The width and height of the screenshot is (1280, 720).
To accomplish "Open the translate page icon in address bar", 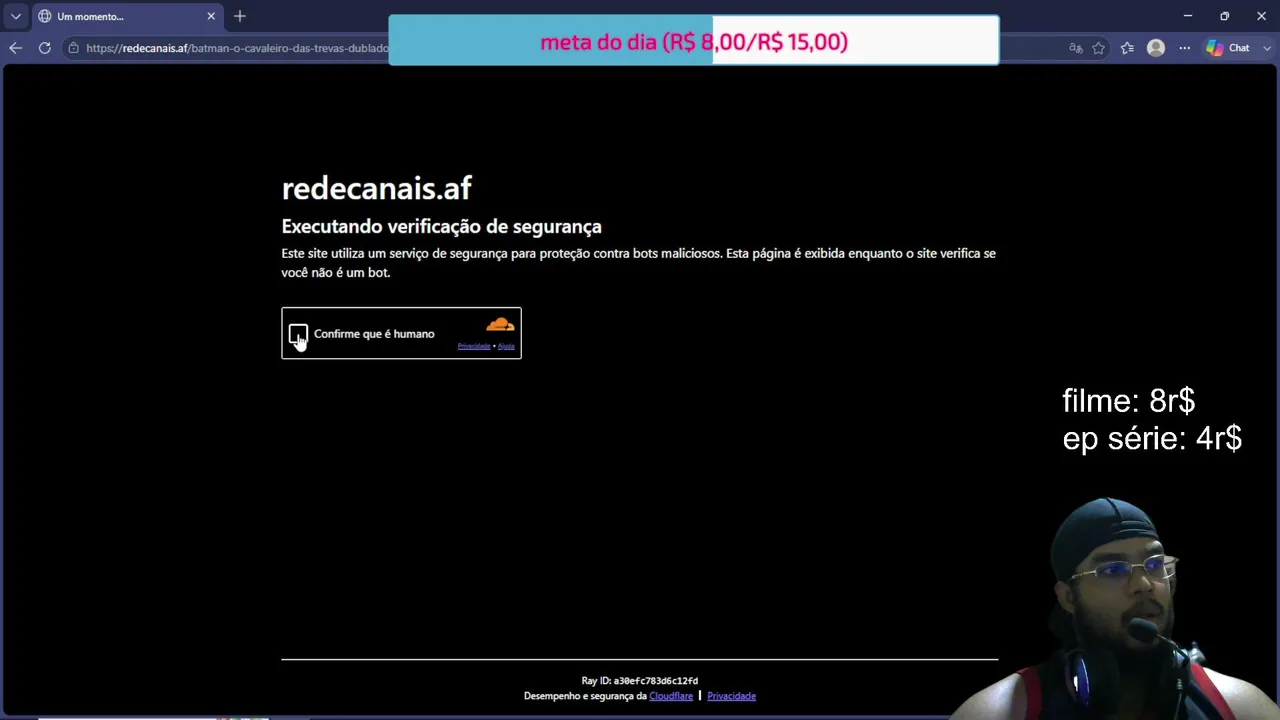I will click(1076, 48).
